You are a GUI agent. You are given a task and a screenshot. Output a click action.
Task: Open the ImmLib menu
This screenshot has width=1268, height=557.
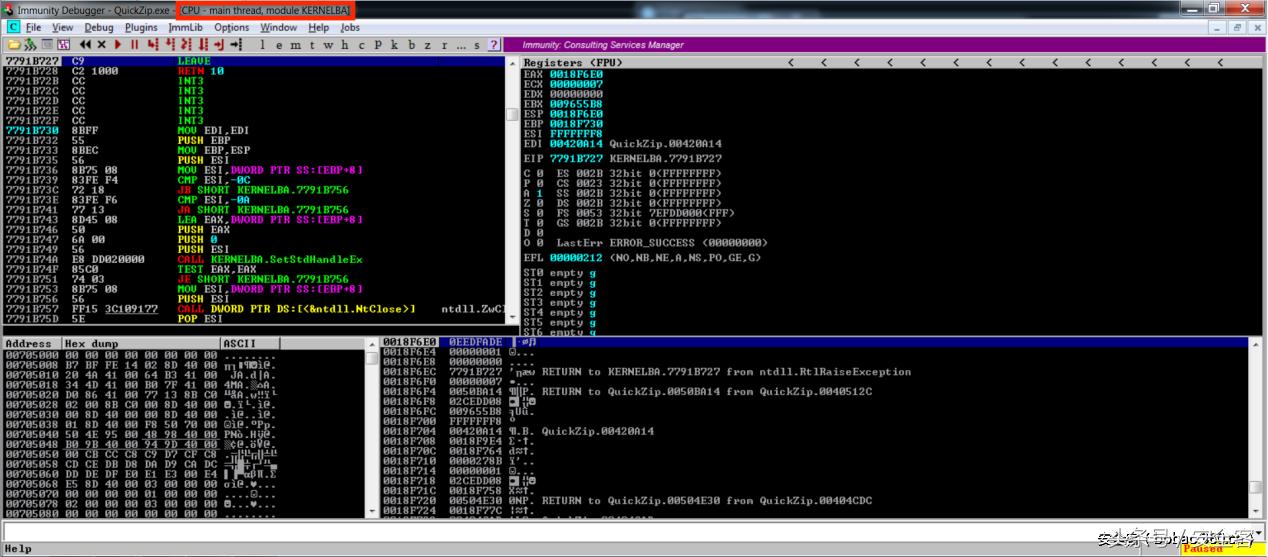(x=185, y=27)
